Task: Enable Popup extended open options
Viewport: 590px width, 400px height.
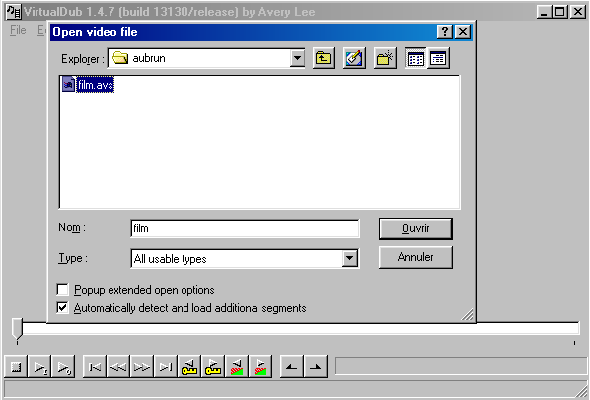Action: tap(62, 290)
